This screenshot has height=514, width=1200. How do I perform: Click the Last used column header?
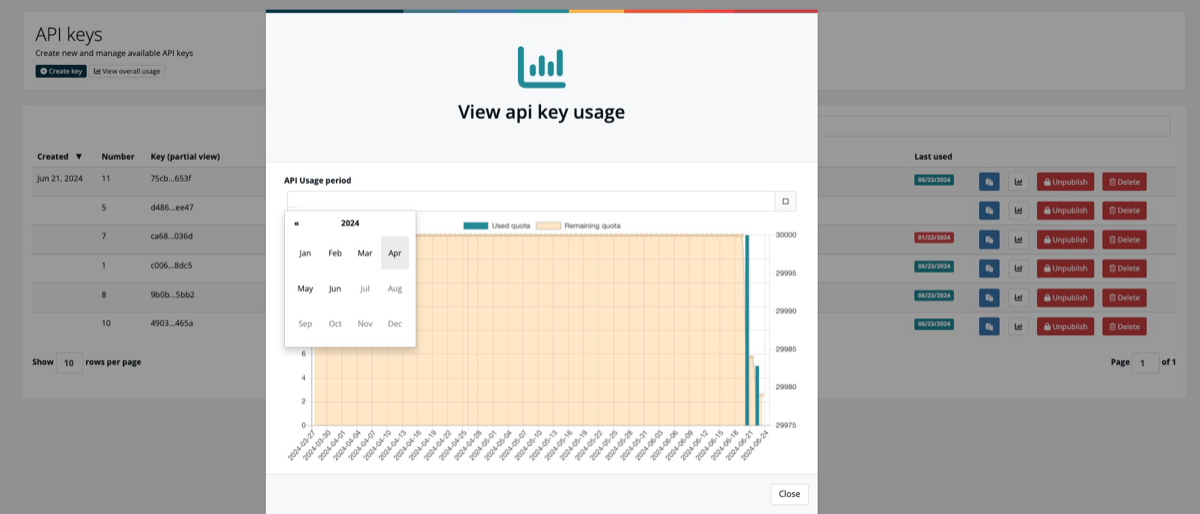tap(933, 157)
